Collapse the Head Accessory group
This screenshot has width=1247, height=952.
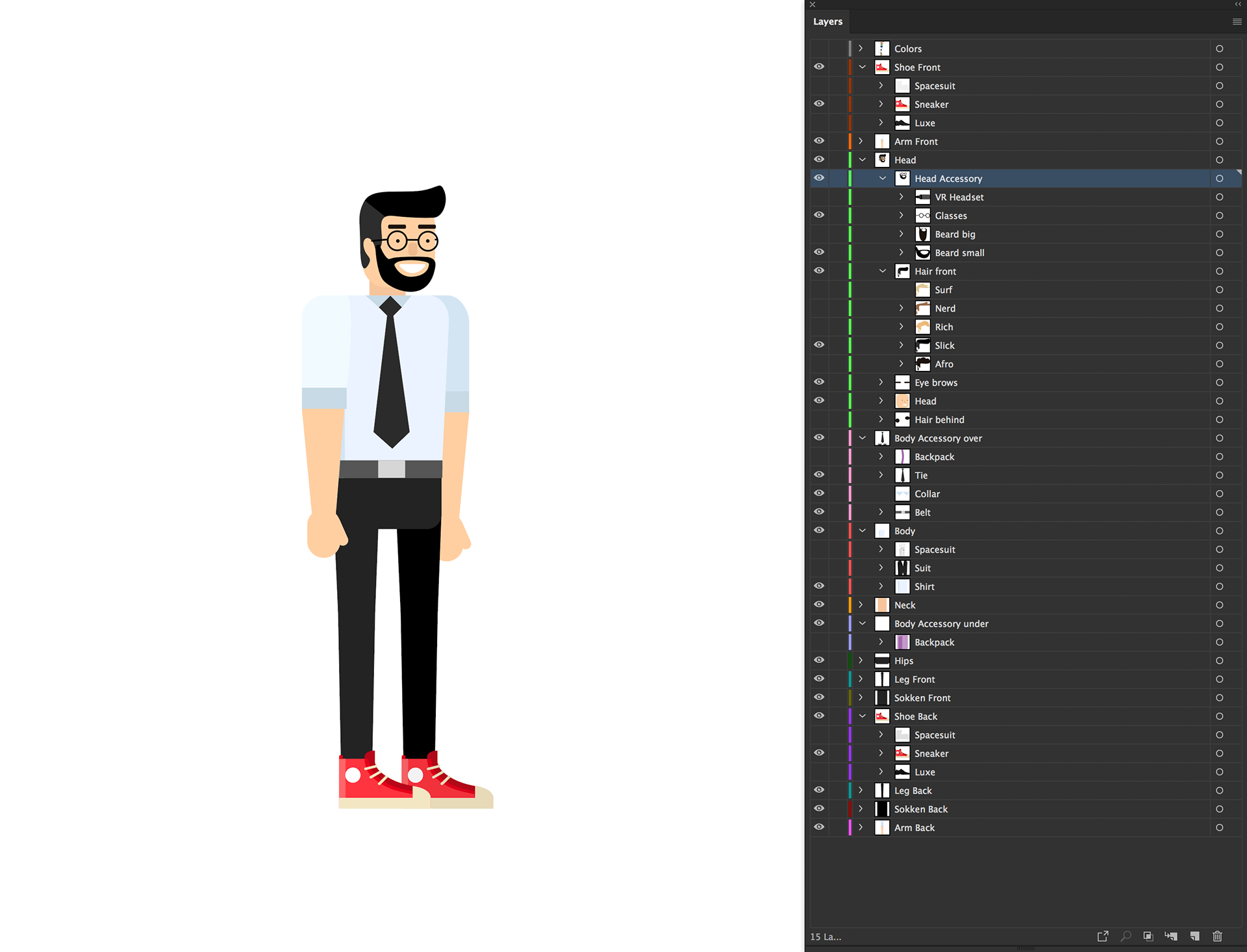(x=883, y=178)
